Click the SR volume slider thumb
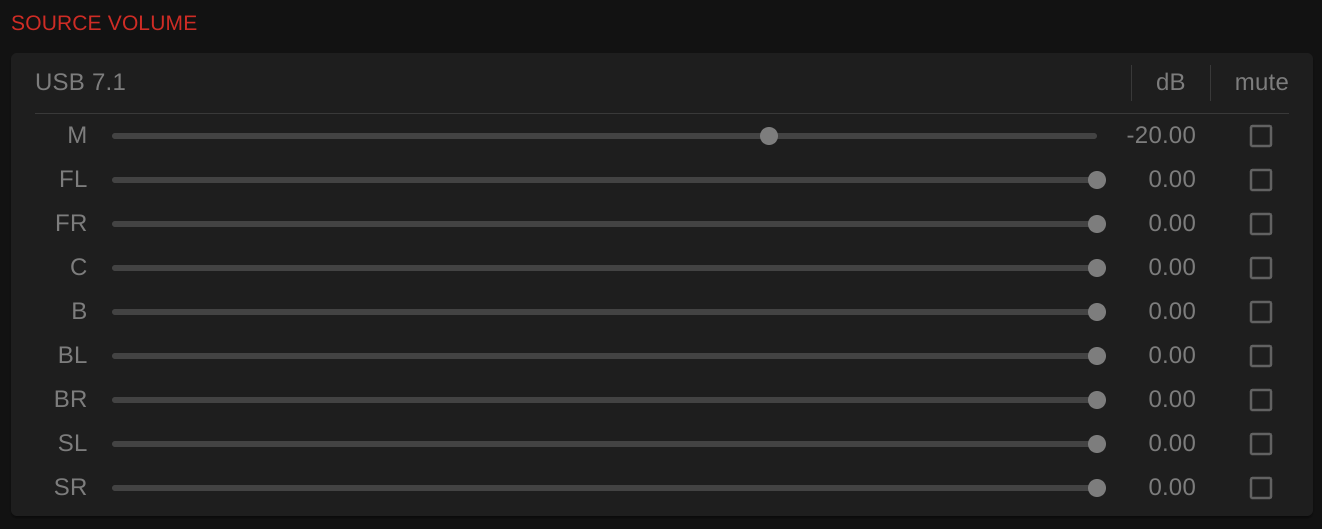Screen dimensions: 1322x529 1097,488
